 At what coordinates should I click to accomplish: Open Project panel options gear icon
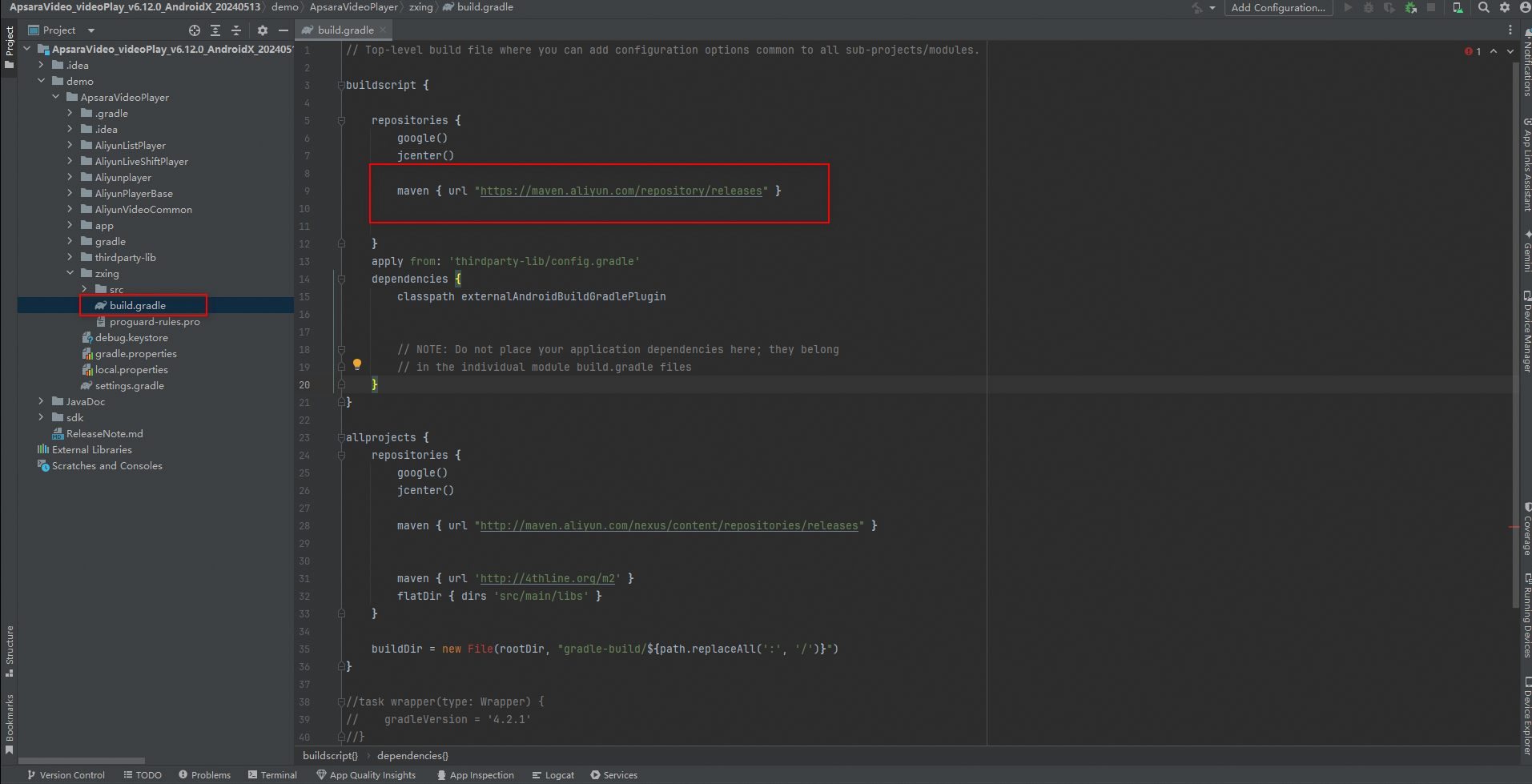(263, 30)
